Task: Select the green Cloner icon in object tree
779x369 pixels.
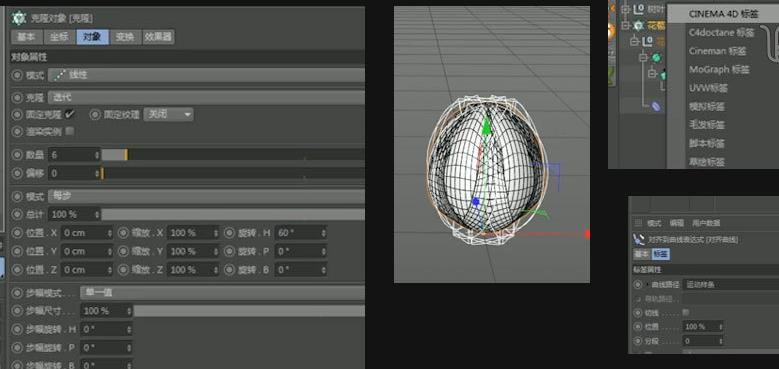Action: coord(638,25)
